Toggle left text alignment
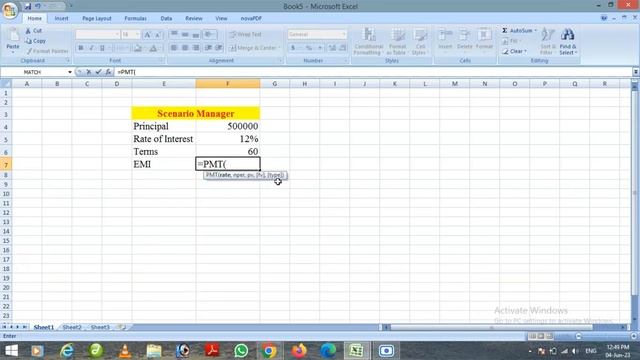640x360 pixels. click(x=174, y=48)
